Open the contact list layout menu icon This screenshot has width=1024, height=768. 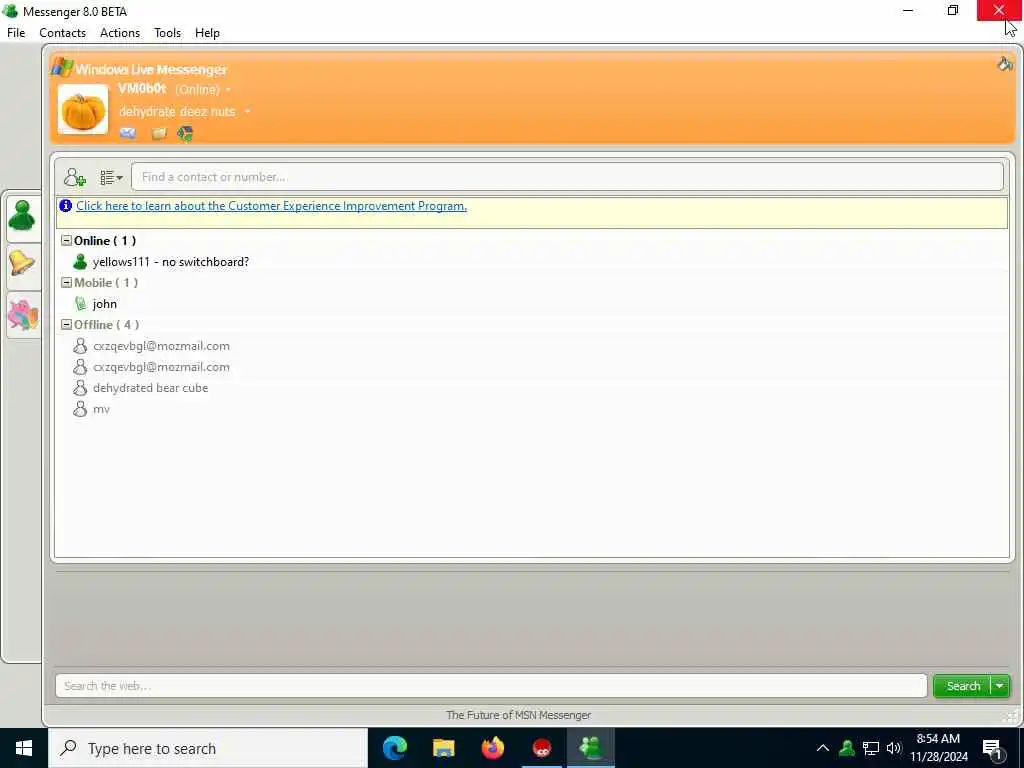111,177
